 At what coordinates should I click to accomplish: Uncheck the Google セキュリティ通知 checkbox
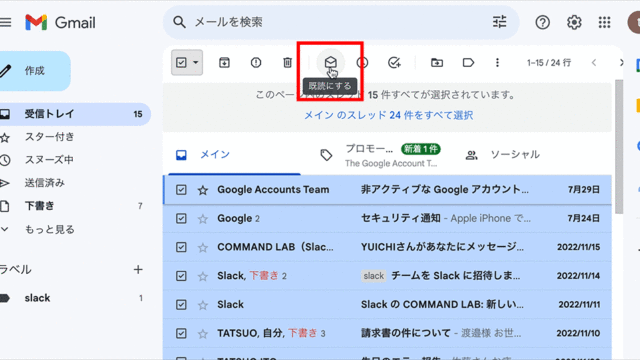click(x=181, y=218)
